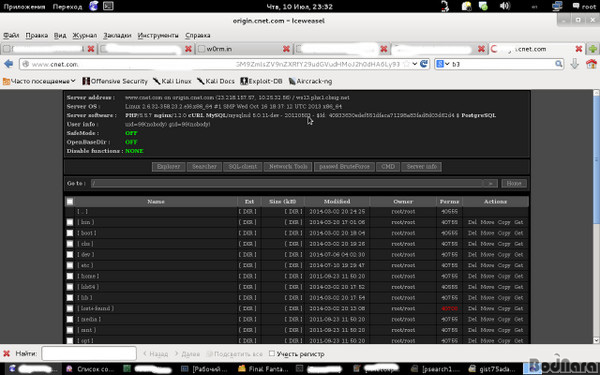Click the search magnifier icon in search box
The image size is (600, 375).
click(559, 64)
